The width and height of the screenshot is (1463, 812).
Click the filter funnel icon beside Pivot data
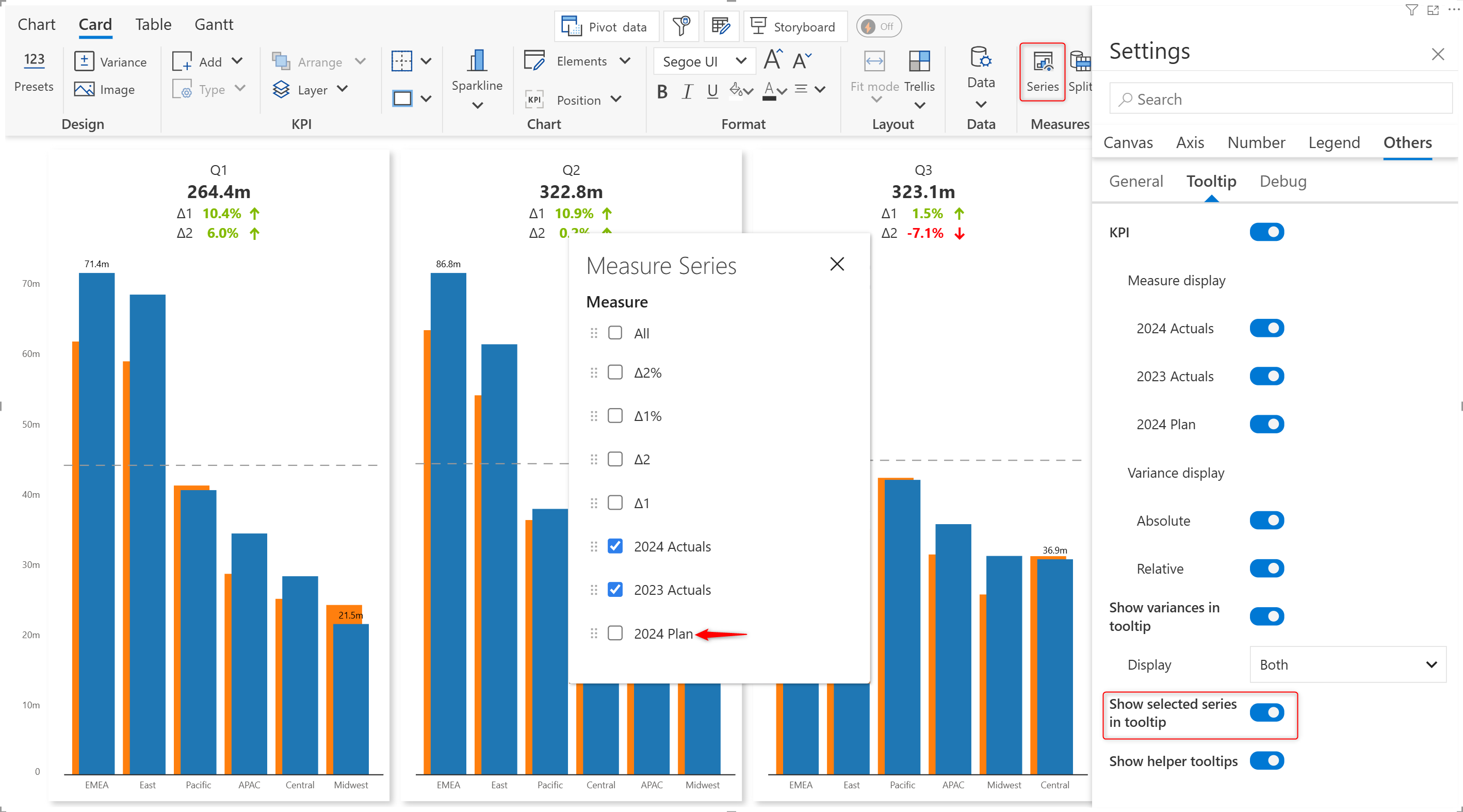point(680,26)
